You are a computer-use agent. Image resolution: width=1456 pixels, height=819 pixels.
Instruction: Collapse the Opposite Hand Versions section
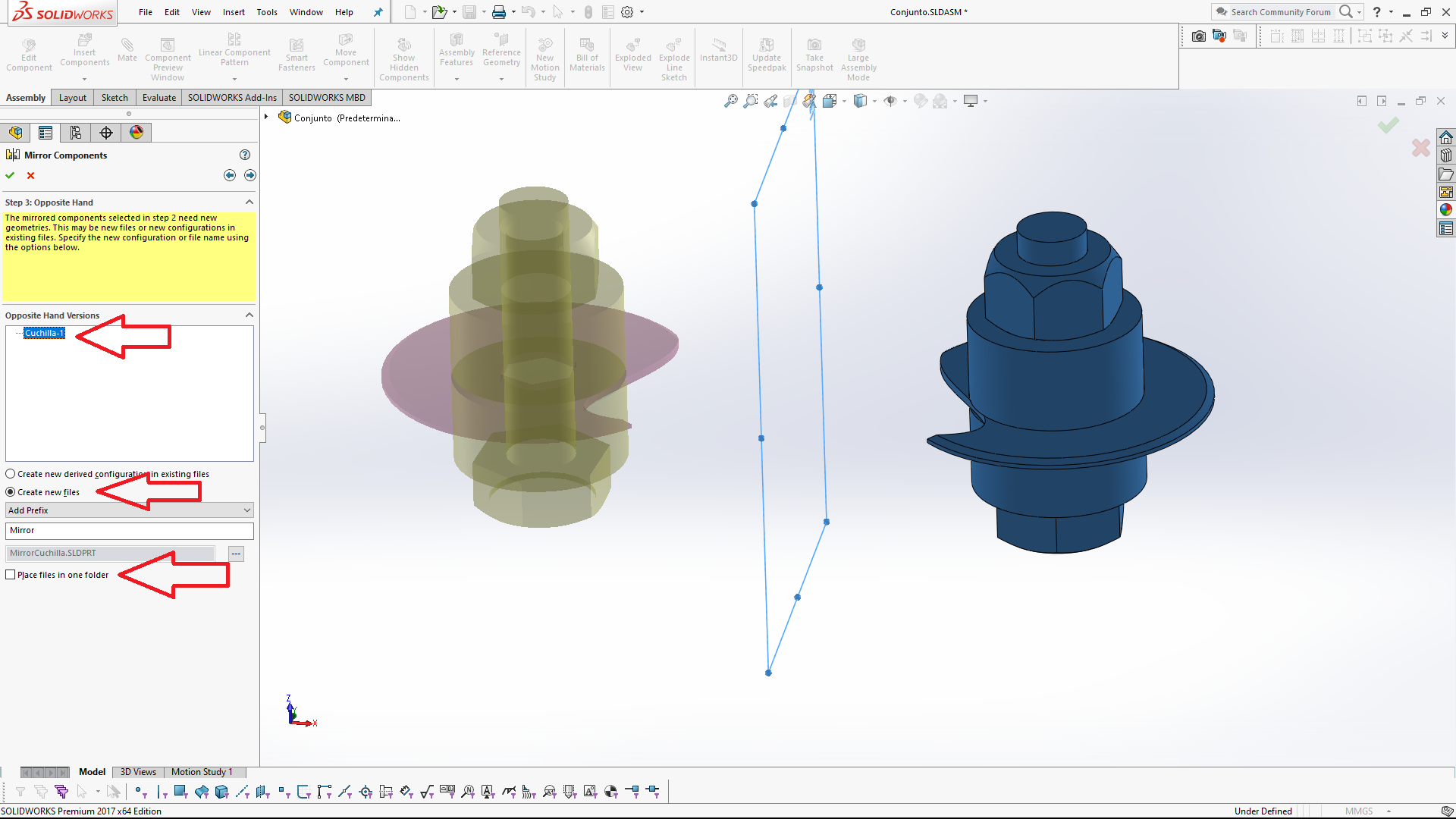point(249,315)
